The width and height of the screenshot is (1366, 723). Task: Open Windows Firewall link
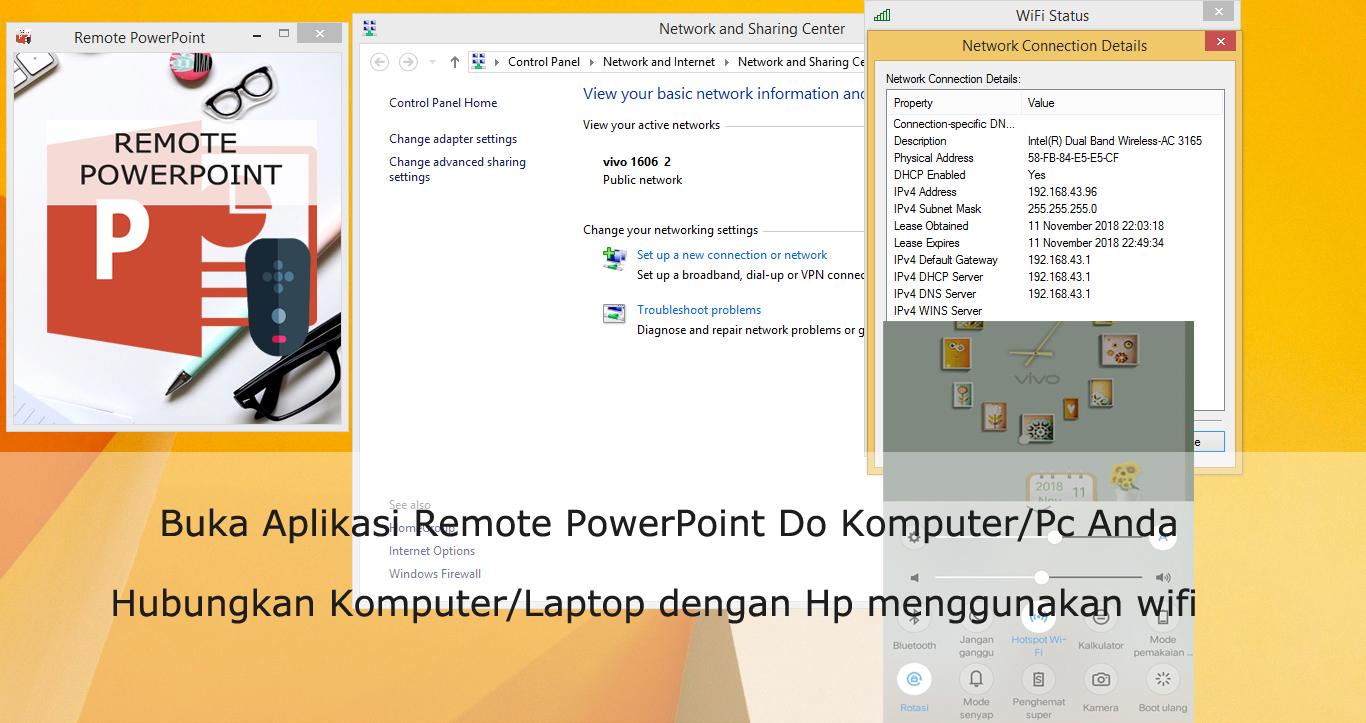tap(435, 574)
